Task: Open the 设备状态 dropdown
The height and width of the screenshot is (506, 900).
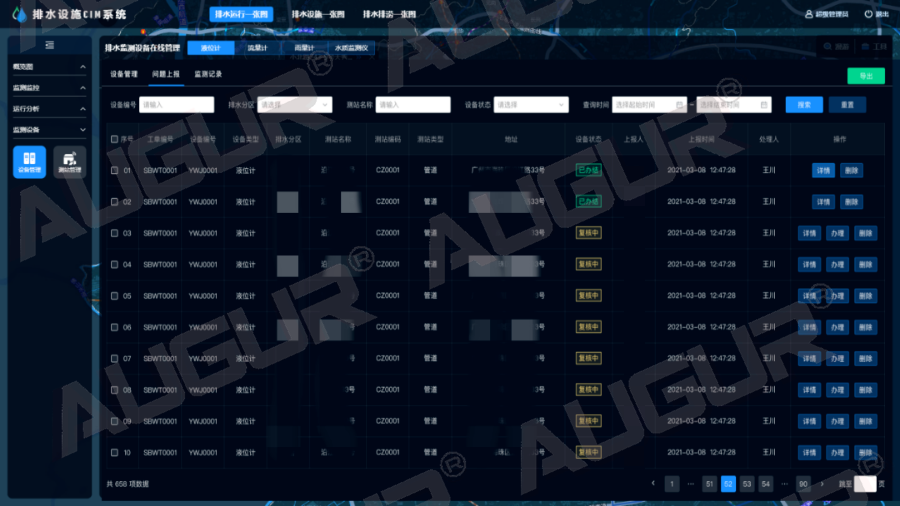Action: tap(531, 104)
